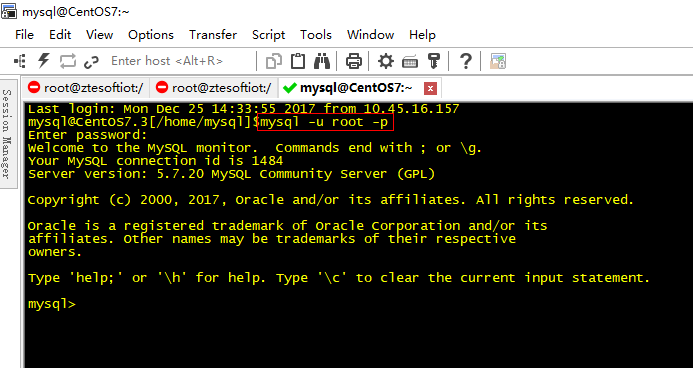Screen dimensions: 693x368
Task: Click the Quick Connect lightning icon
Action: click(44, 61)
